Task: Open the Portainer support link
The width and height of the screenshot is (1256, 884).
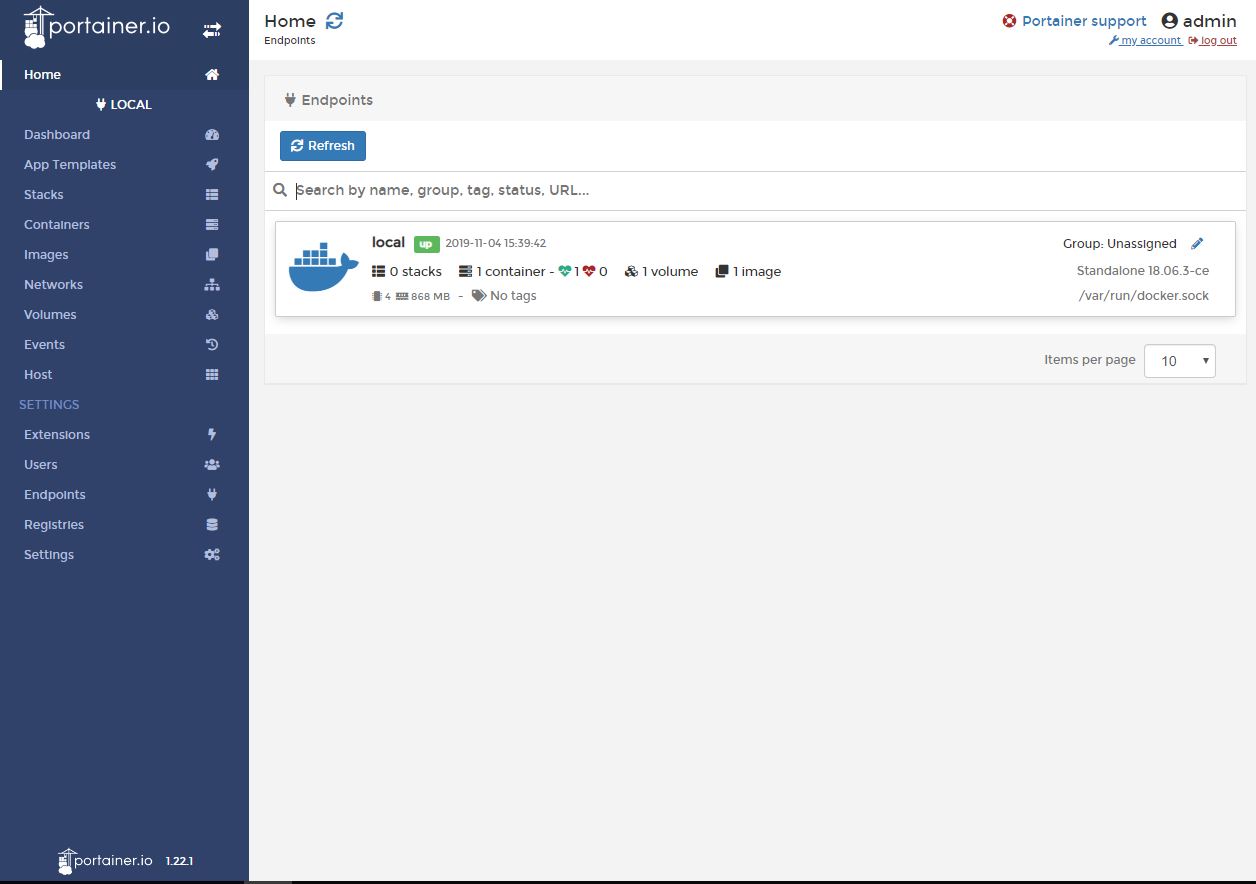Action: [1083, 21]
